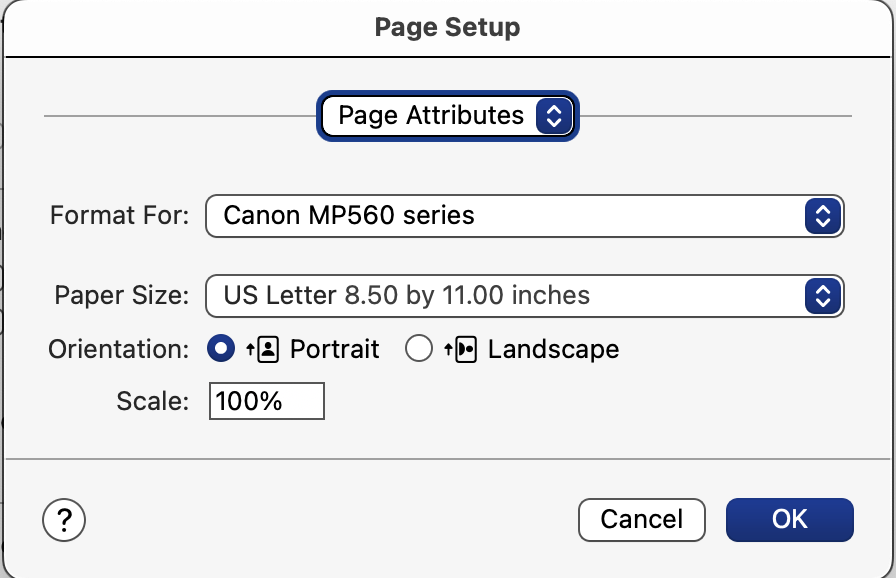This screenshot has height=578, width=896.
Task: Click the Portrait text label
Action: click(335, 349)
